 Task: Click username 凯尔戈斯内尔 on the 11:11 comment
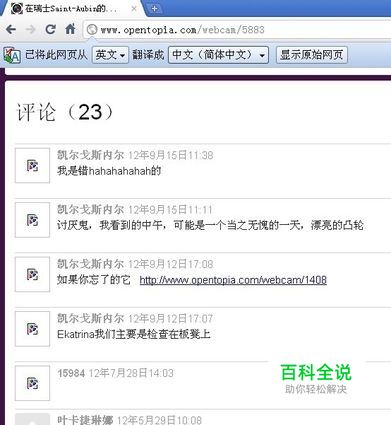tap(90, 209)
